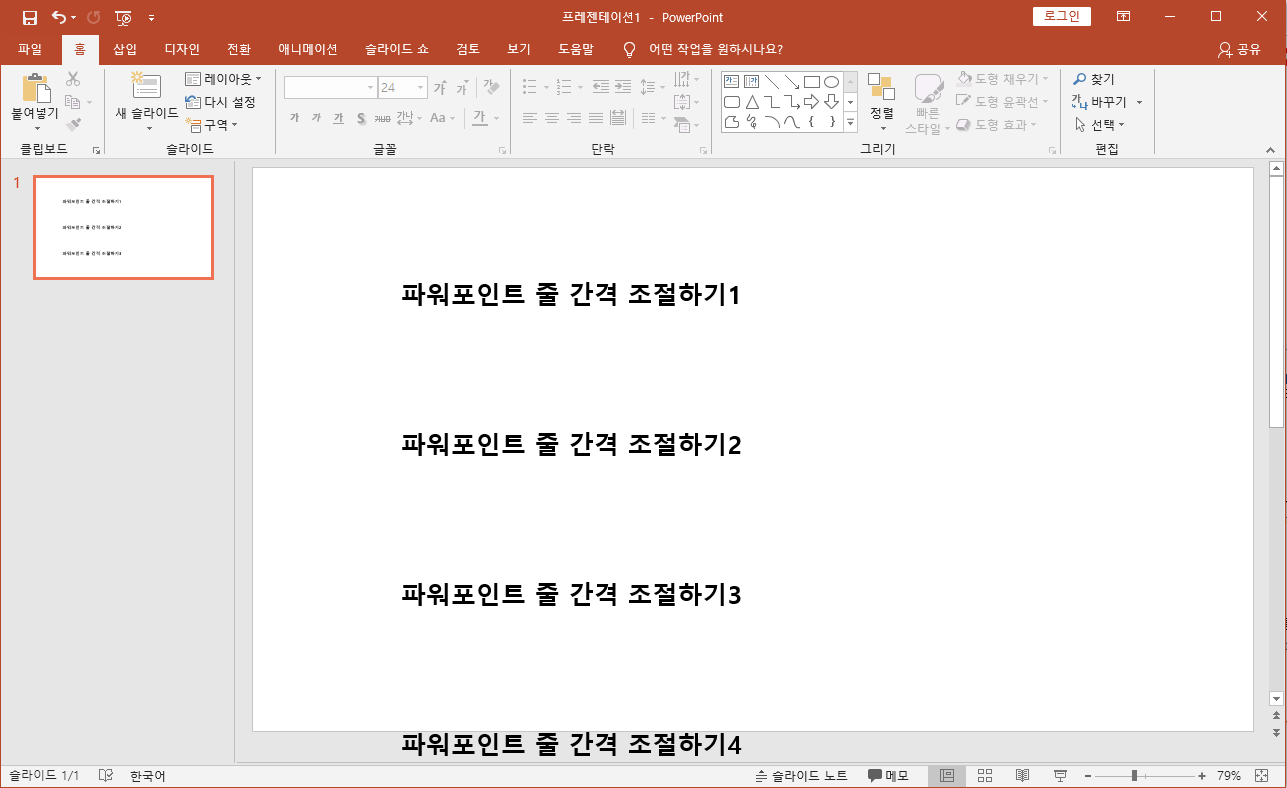
Task: Toggle Justify alignment for paragraph
Action: 596,118
